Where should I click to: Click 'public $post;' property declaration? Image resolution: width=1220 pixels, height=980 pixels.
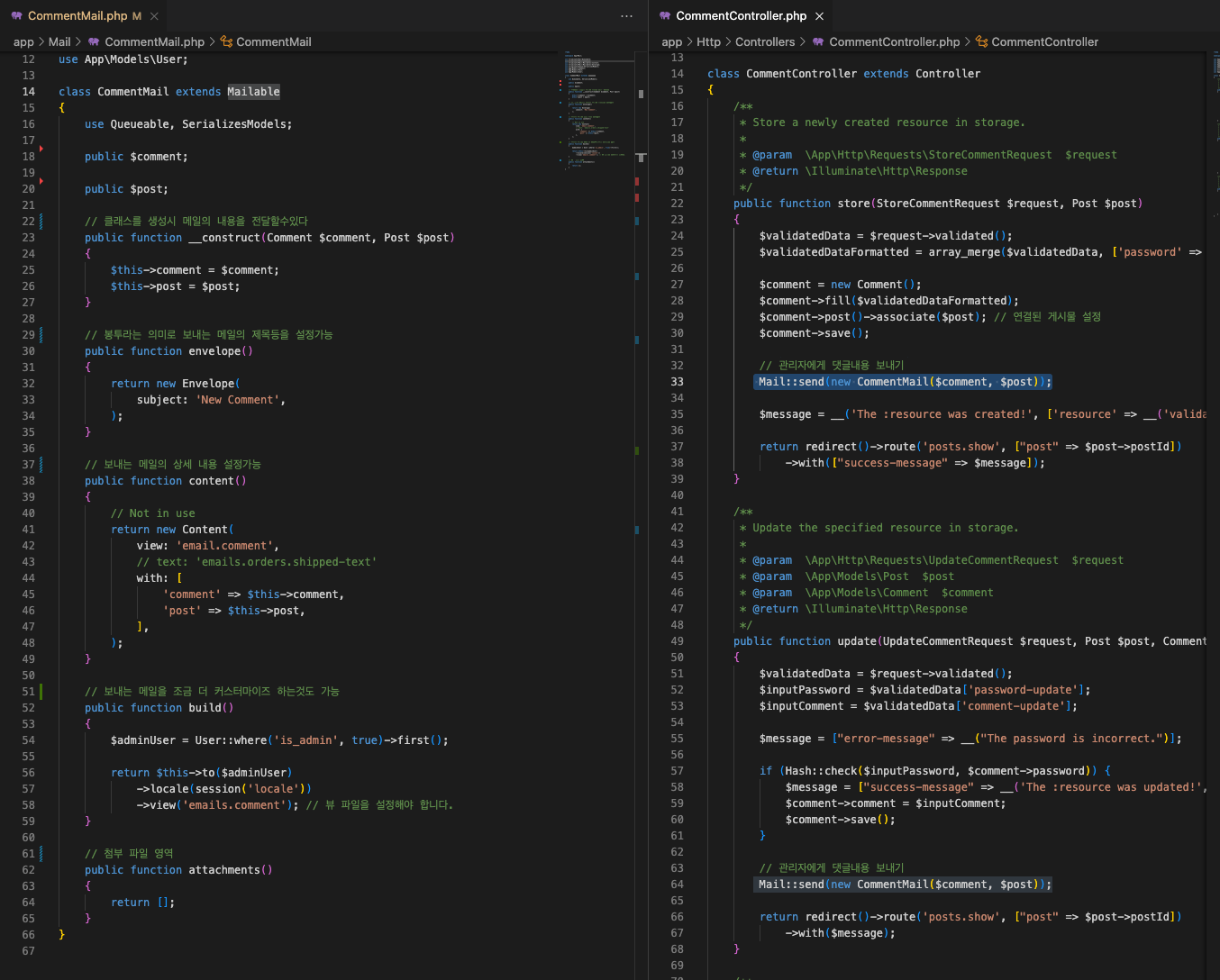pos(126,189)
